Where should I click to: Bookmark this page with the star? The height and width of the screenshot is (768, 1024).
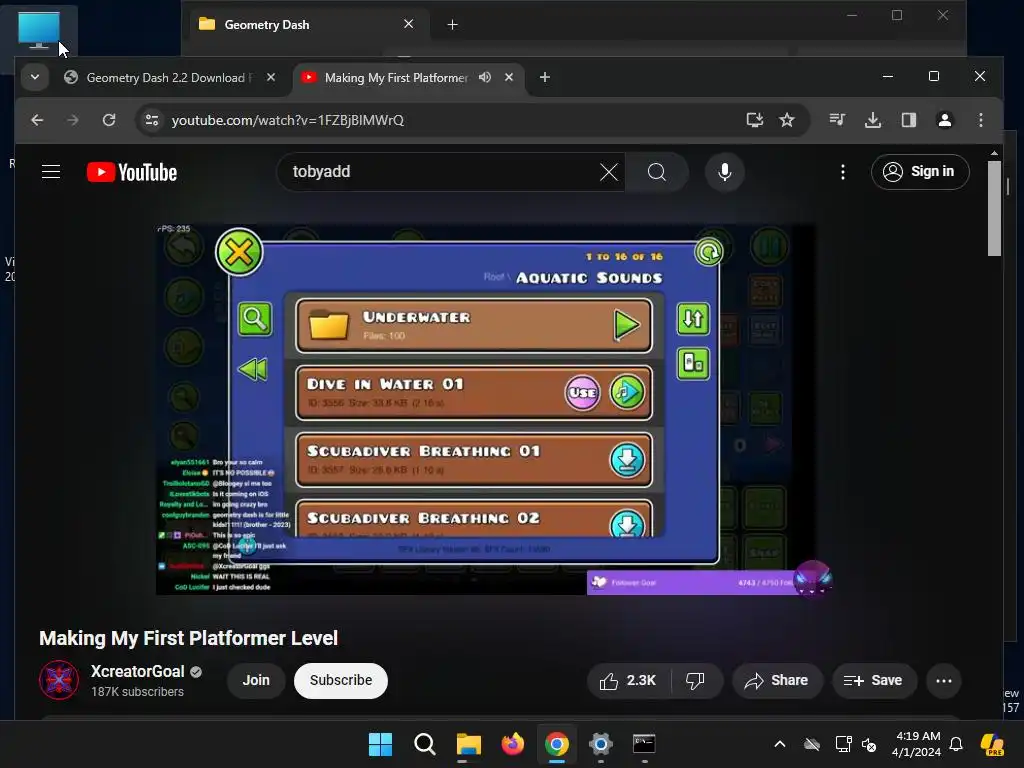tap(787, 120)
